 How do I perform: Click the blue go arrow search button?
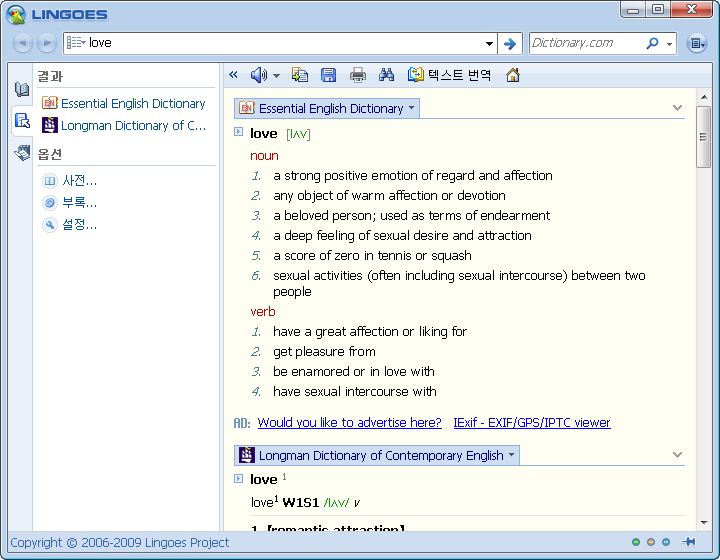point(510,44)
